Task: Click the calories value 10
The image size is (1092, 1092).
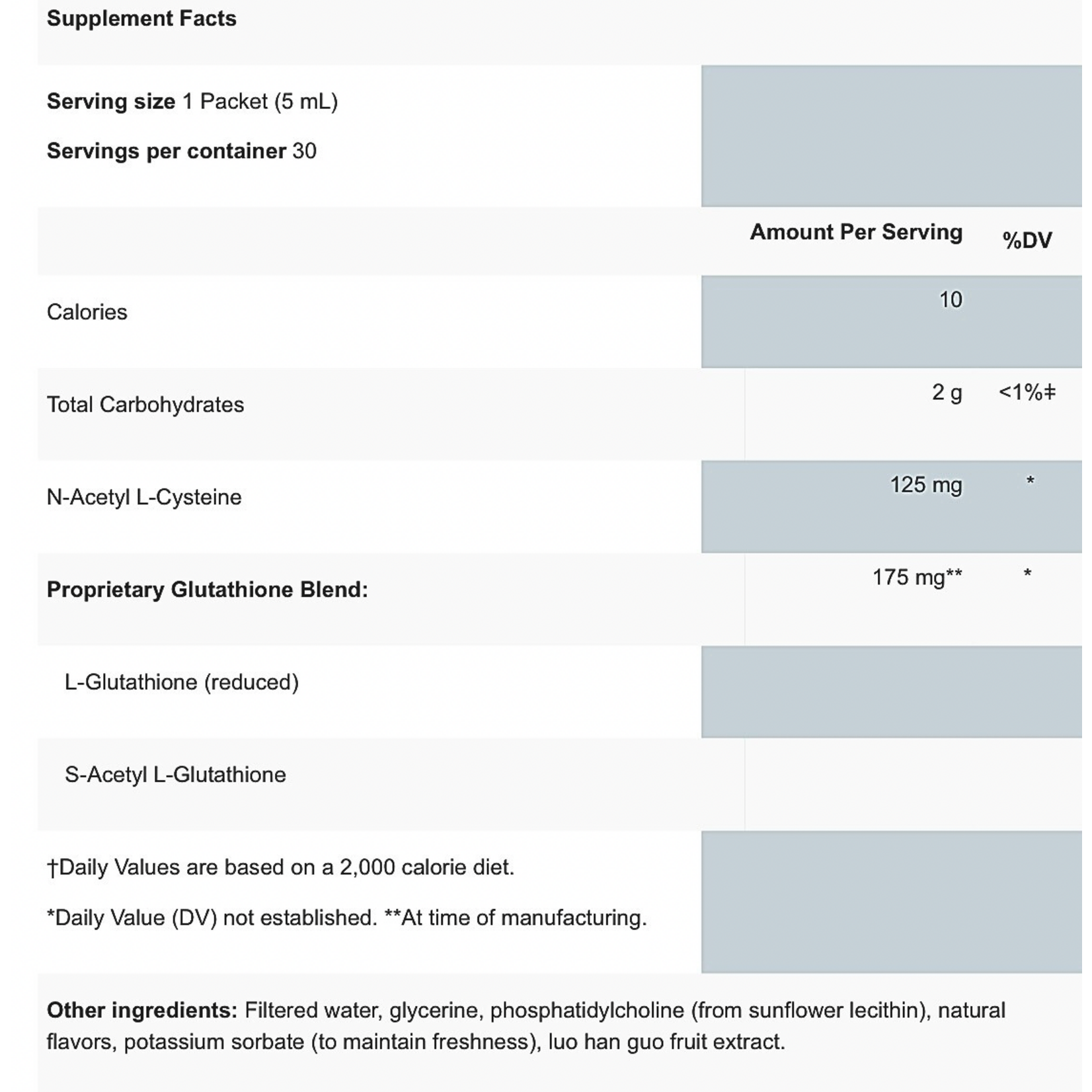Action: pyautogui.click(x=951, y=300)
